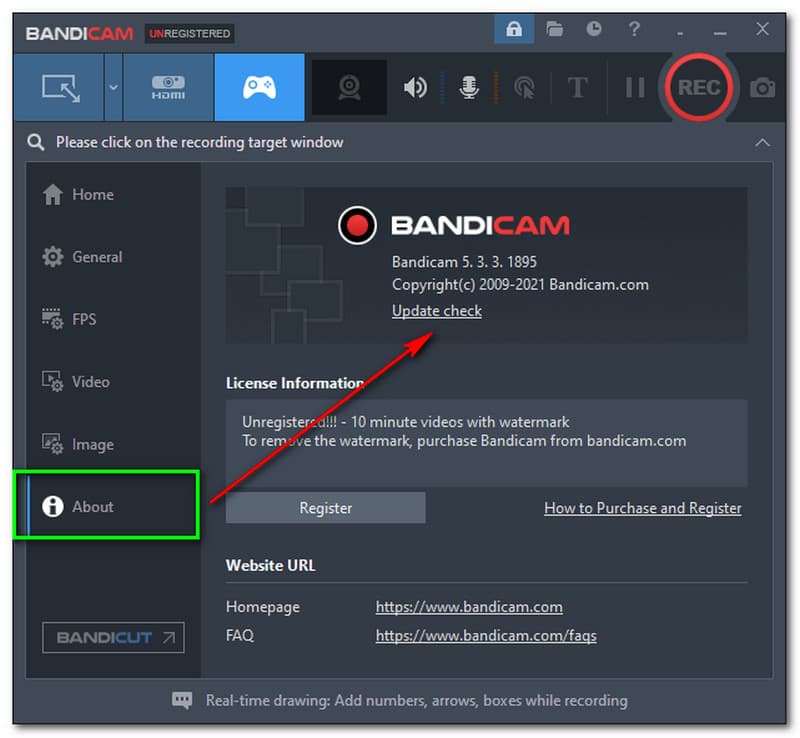This screenshot has width=800, height=738.
Task: Switch to the Video settings tab
Action: click(x=90, y=382)
